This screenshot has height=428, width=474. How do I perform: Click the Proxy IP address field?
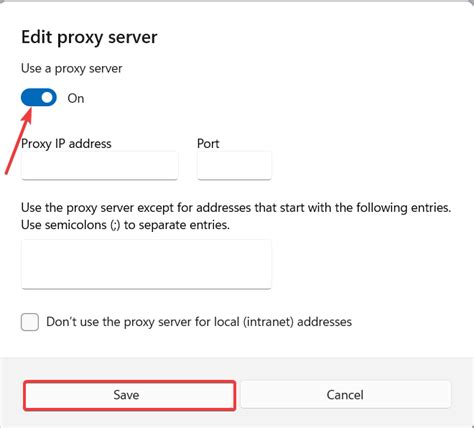[x=99, y=166]
